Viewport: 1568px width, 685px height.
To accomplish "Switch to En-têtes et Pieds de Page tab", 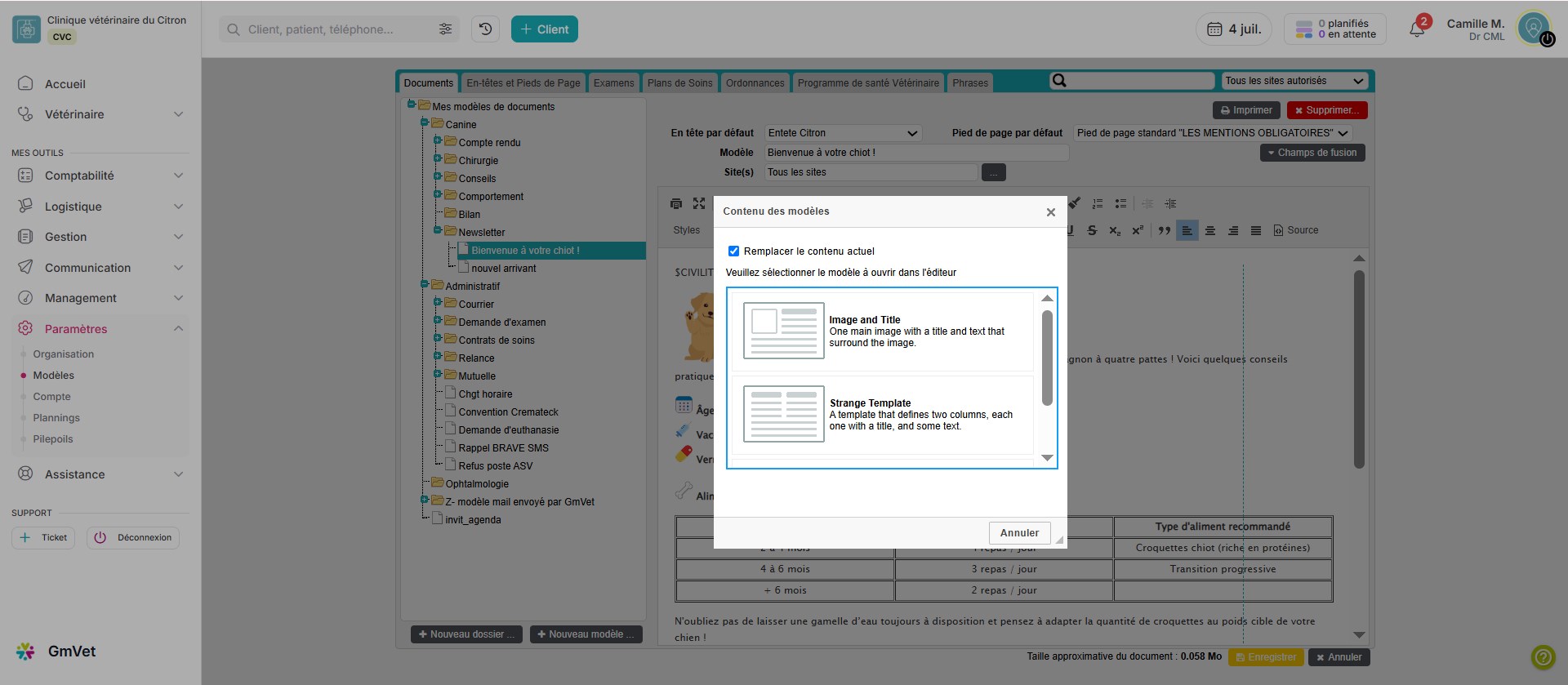I will coord(523,82).
